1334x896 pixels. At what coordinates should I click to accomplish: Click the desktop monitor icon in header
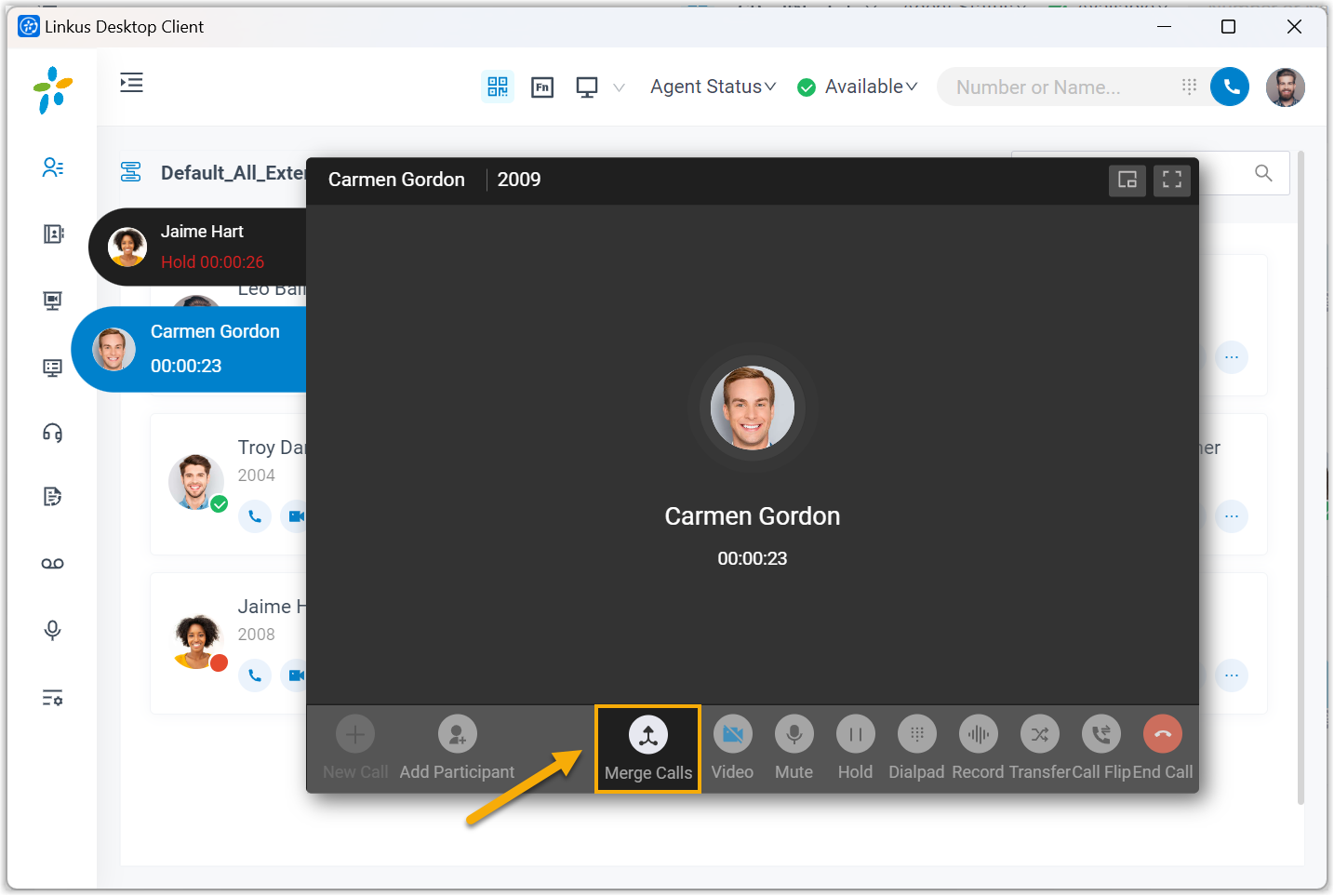click(587, 87)
